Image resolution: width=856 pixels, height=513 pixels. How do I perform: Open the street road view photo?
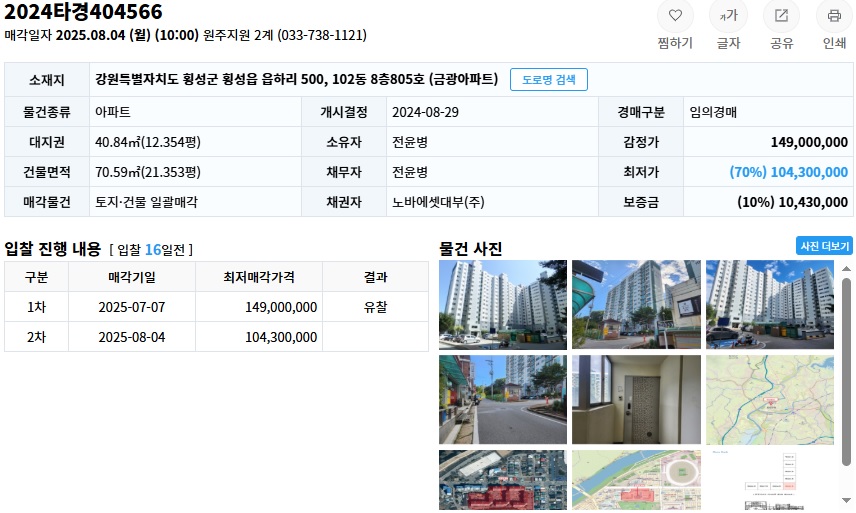(x=503, y=399)
